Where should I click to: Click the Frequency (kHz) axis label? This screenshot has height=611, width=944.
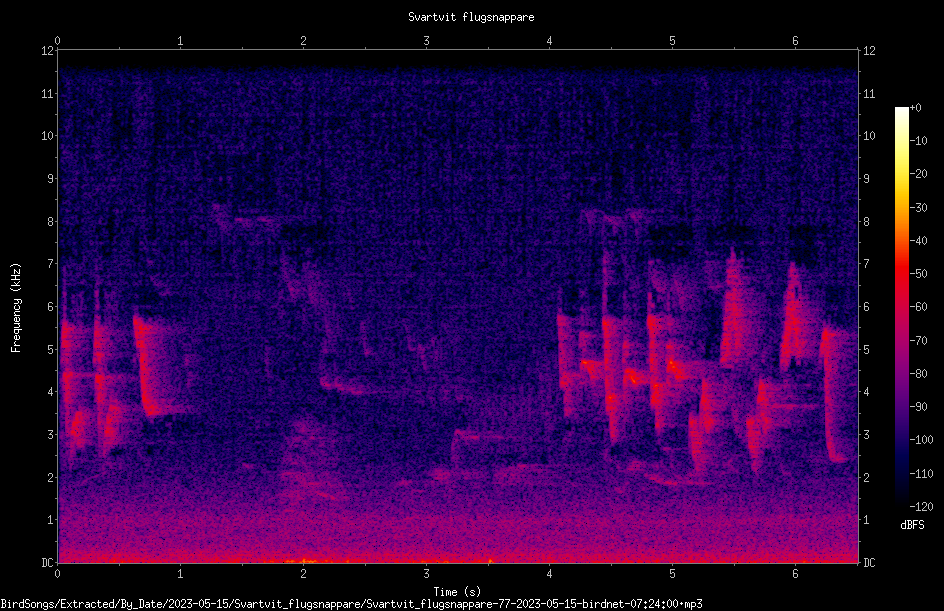[16, 308]
